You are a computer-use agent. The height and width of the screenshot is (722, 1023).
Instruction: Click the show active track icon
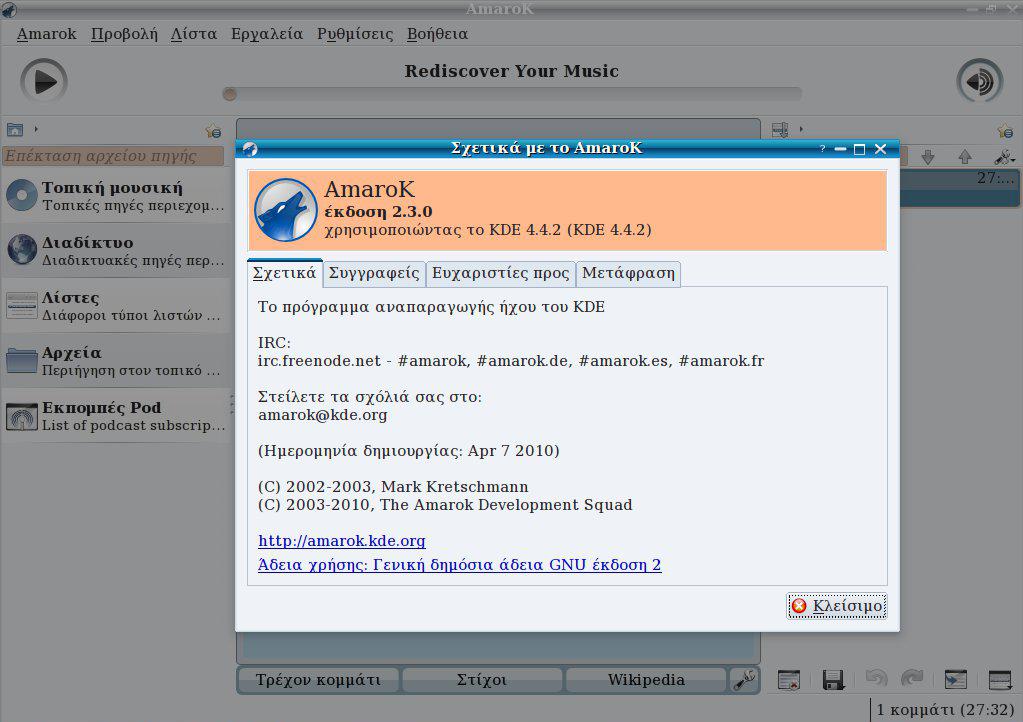click(955, 680)
